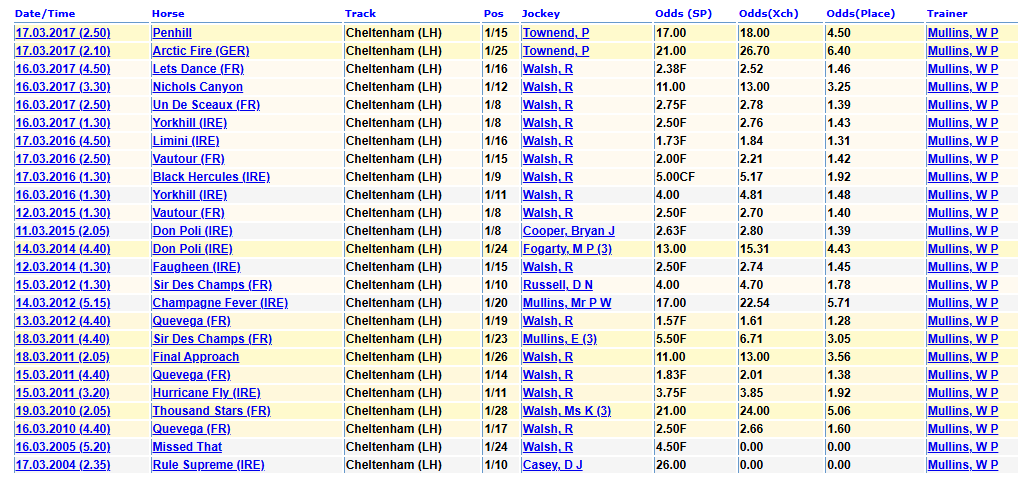Screen dimensions: 1018x492
Task: Open Walsh, R jockey in Missed That row
Action: 548,447
